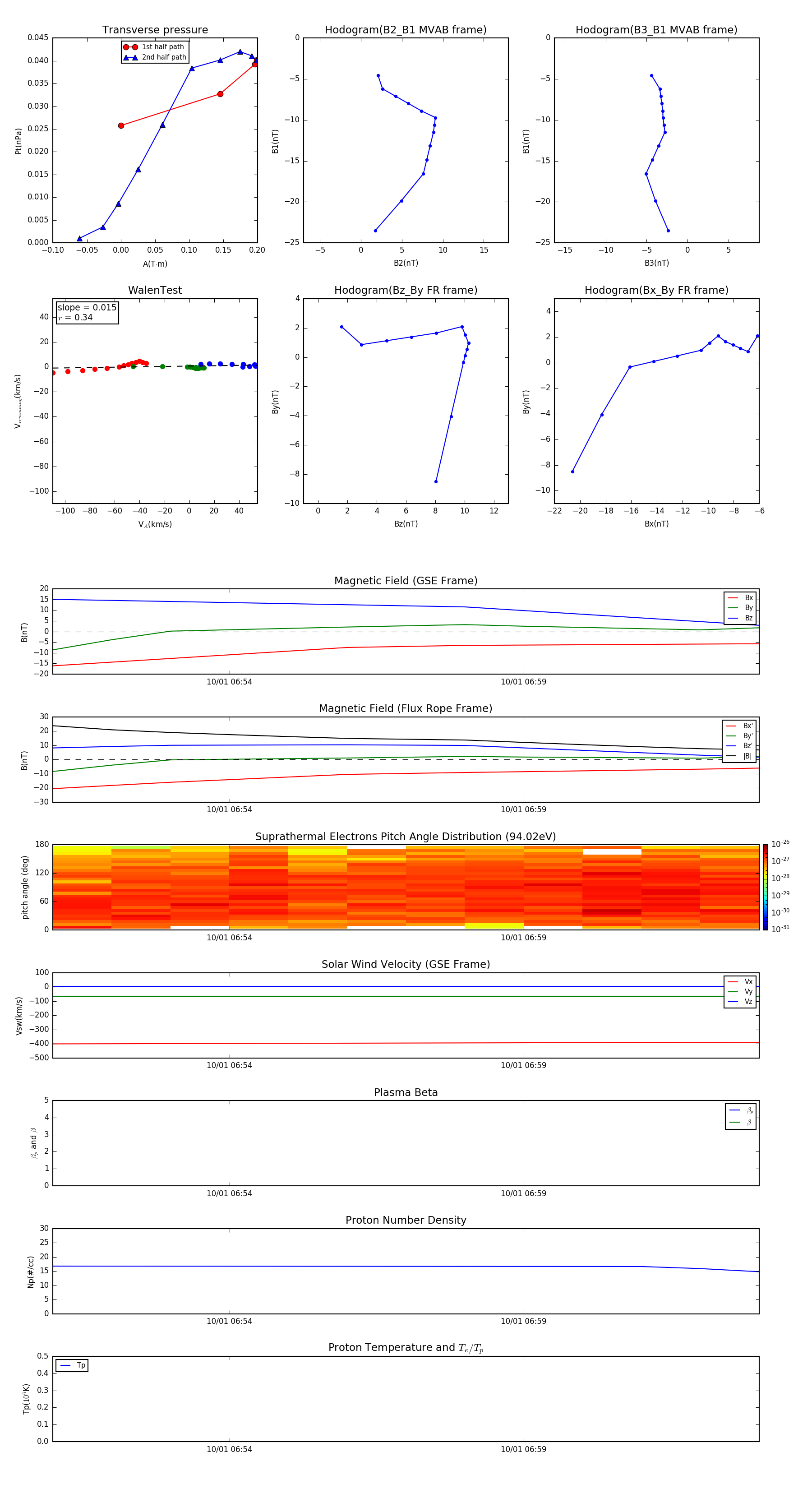Click 'r = 0.34' annotation text
Screen dimensions: 812x1489
click(75, 317)
